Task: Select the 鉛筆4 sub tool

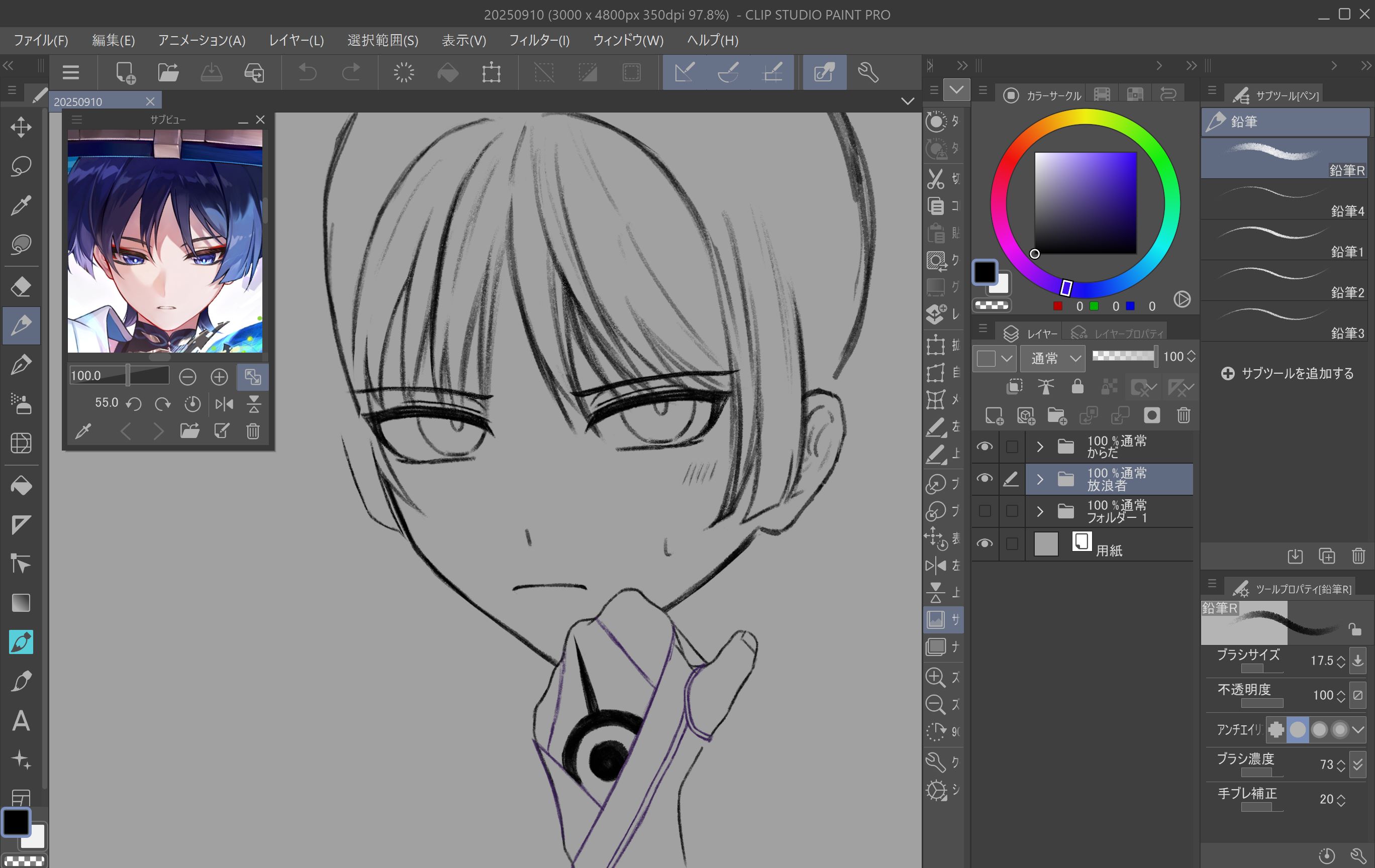Action: point(1285,201)
